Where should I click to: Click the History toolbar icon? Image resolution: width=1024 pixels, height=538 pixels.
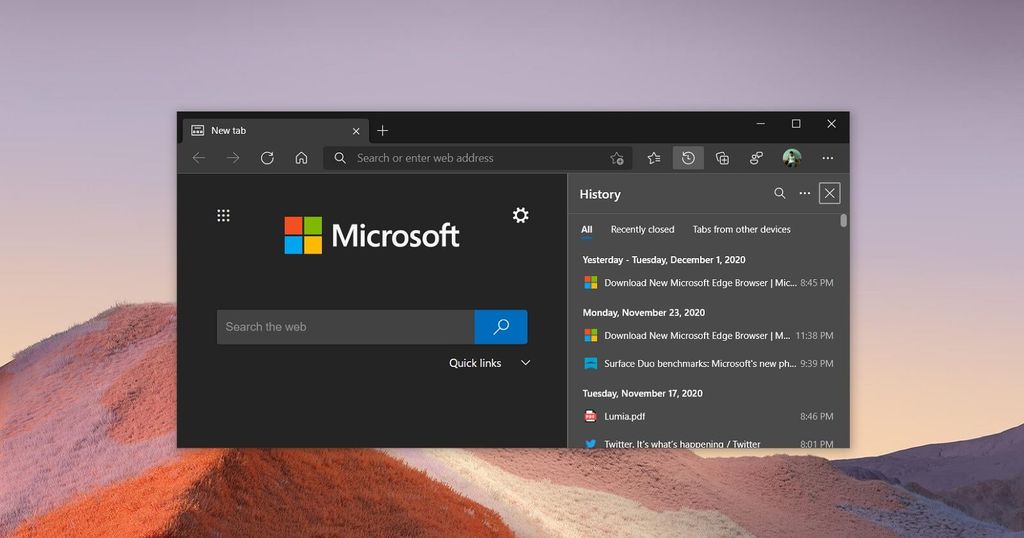(688, 158)
